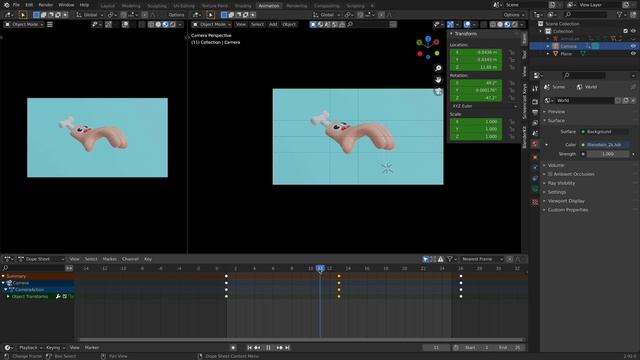Click the pan hand gizmo in camera viewport

tap(438, 80)
